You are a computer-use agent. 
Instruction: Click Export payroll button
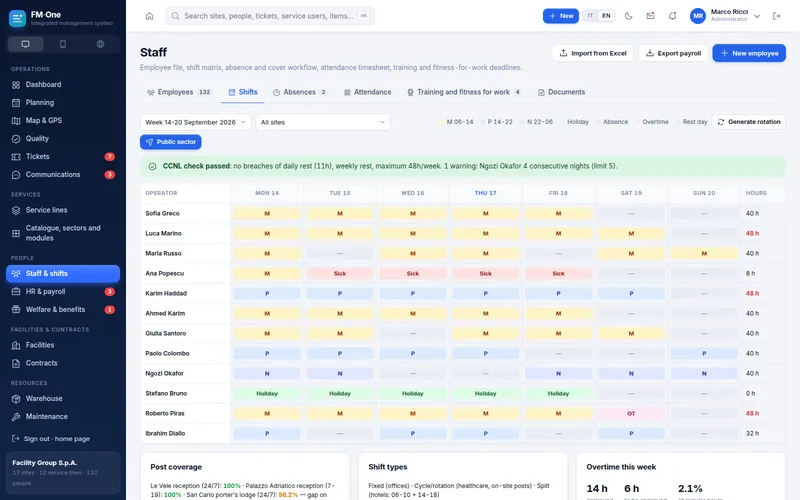(673, 53)
